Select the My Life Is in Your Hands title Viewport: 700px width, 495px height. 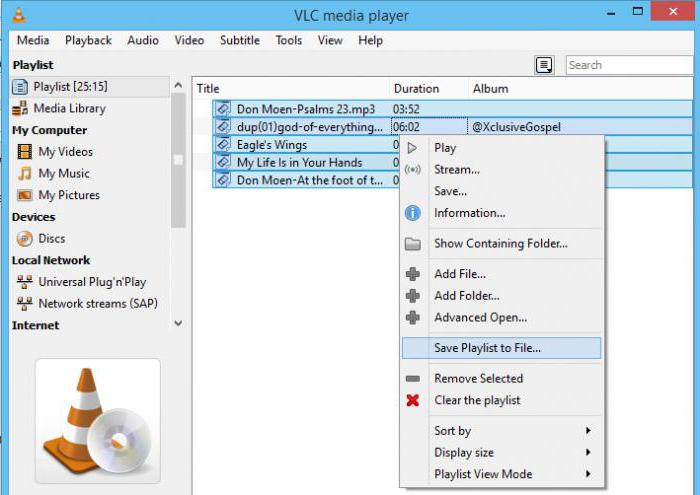pos(299,162)
